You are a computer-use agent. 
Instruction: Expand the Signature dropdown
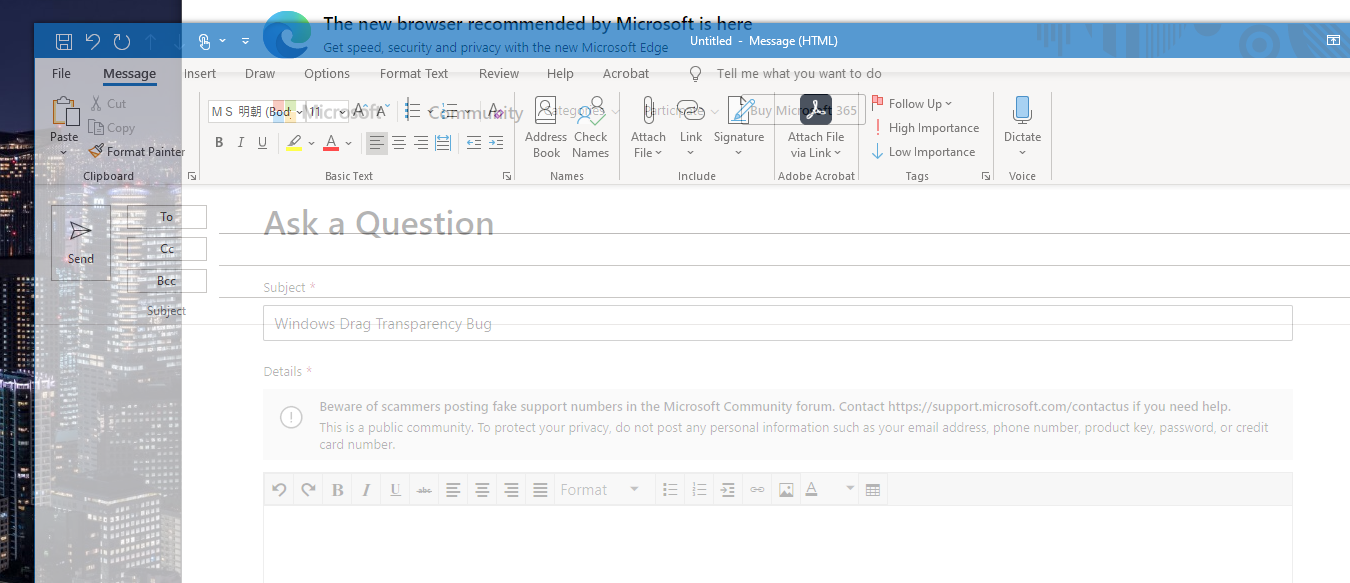pyautogui.click(x=739, y=153)
